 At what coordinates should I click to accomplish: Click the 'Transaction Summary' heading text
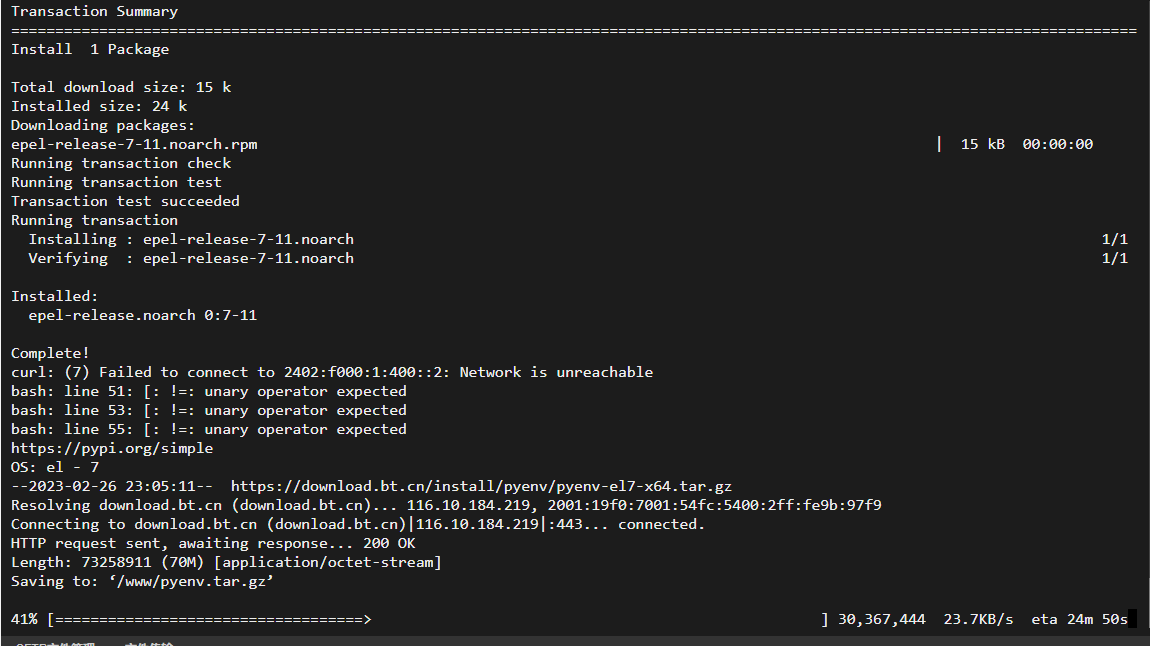(x=95, y=11)
